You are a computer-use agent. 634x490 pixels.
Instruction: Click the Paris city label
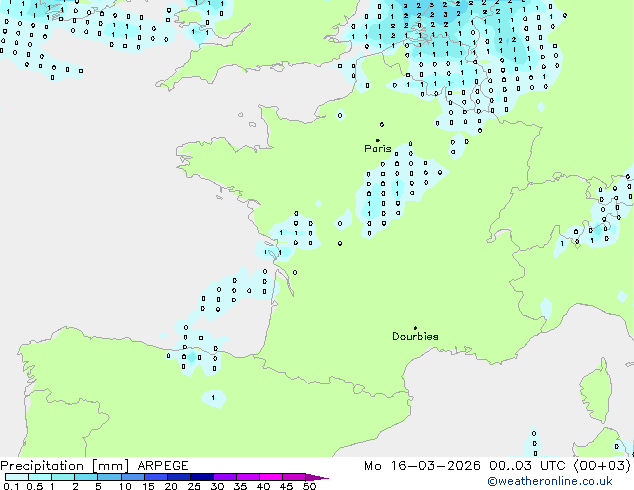tap(378, 148)
